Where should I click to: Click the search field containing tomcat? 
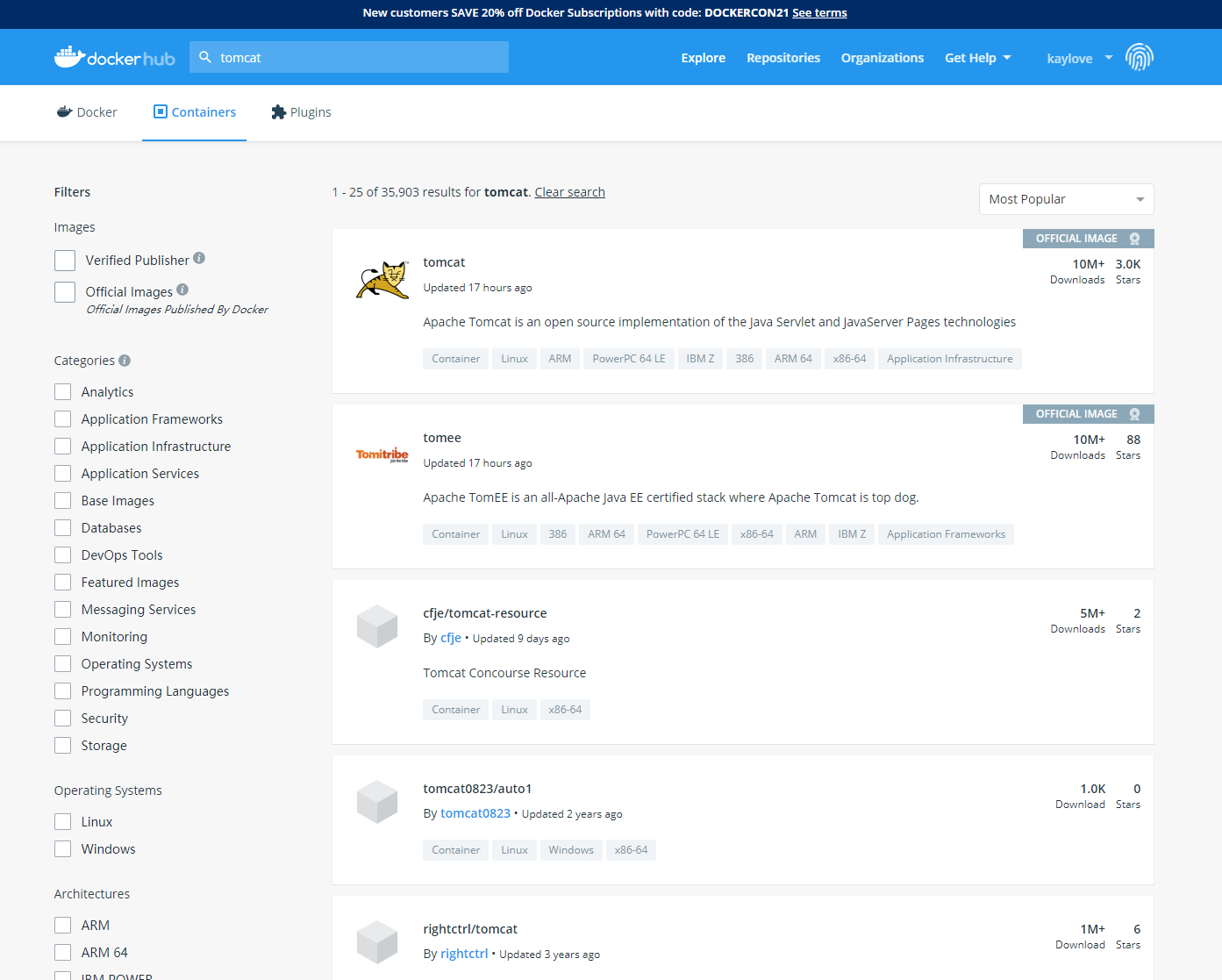[x=349, y=57]
